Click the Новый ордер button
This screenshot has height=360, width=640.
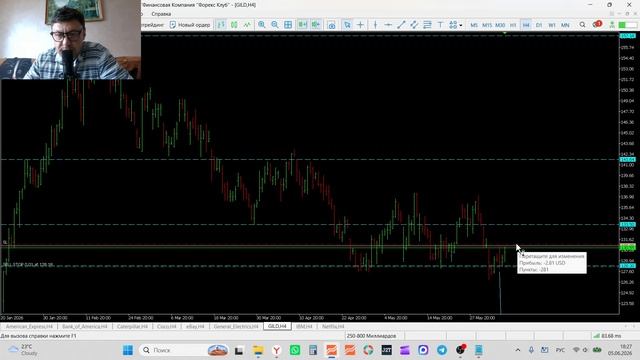(190, 25)
